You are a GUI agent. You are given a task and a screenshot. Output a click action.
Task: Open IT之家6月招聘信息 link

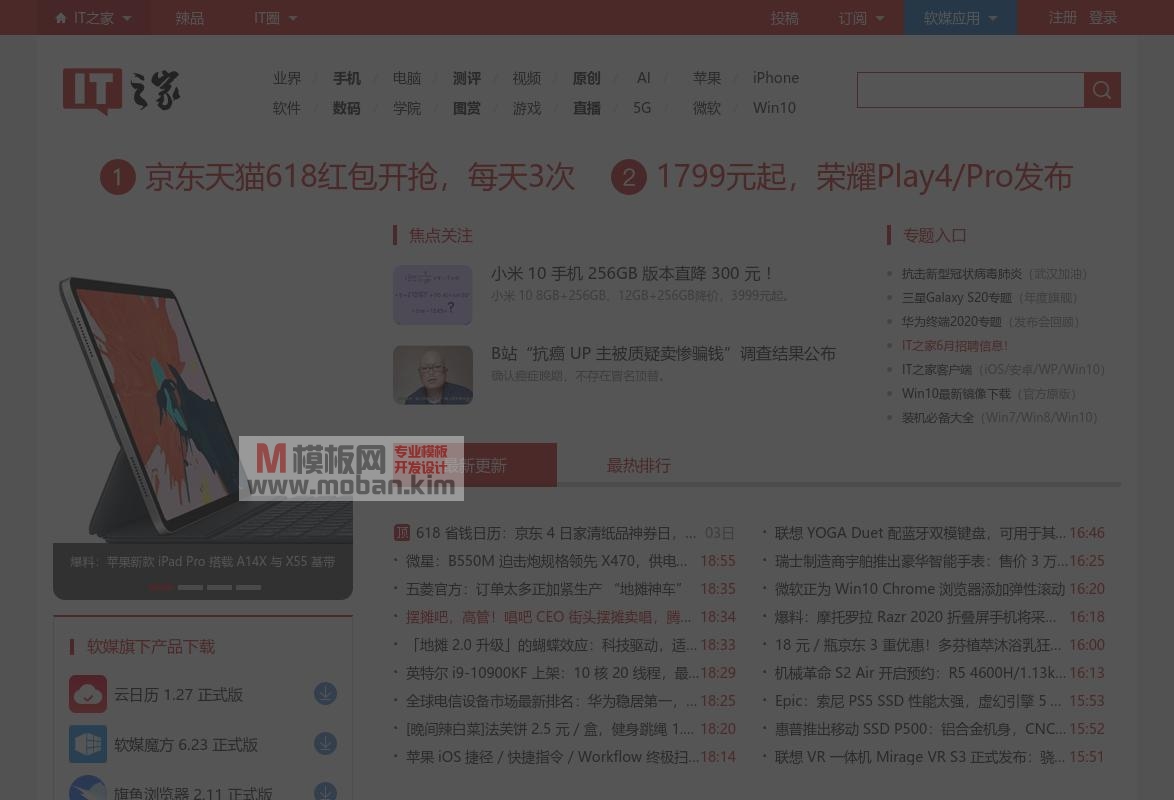pyautogui.click(x=955, y=345)
